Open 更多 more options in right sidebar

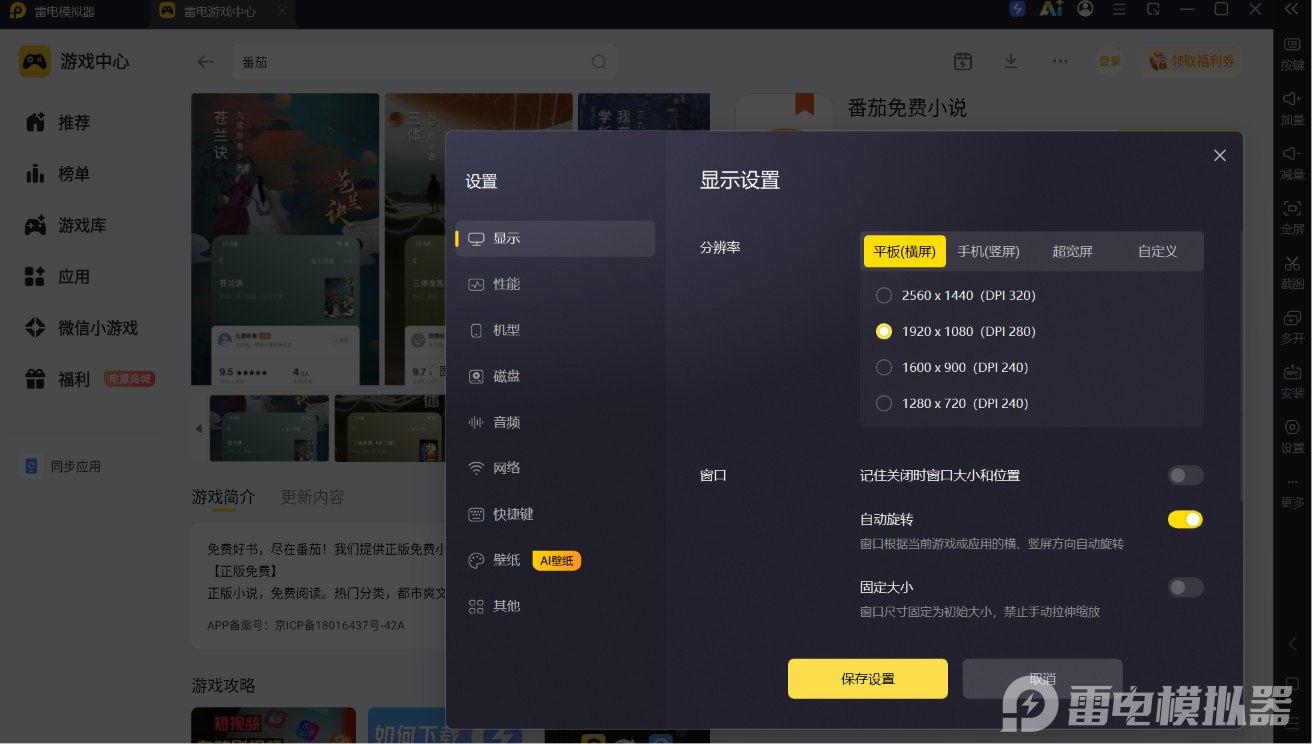pyautogui.click(x=1292, y=492)
